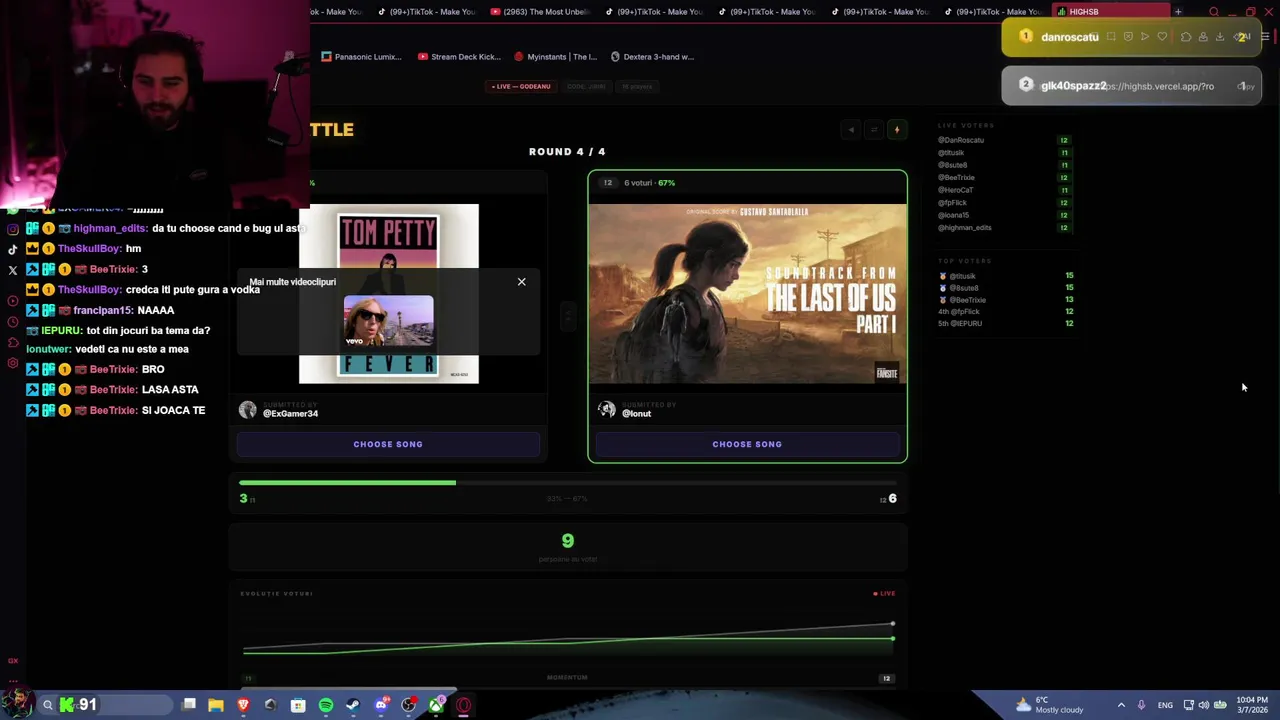Open the Vevo suggested video thumbnail
This screenshot has width=1280, height=720.
(389, 321)
